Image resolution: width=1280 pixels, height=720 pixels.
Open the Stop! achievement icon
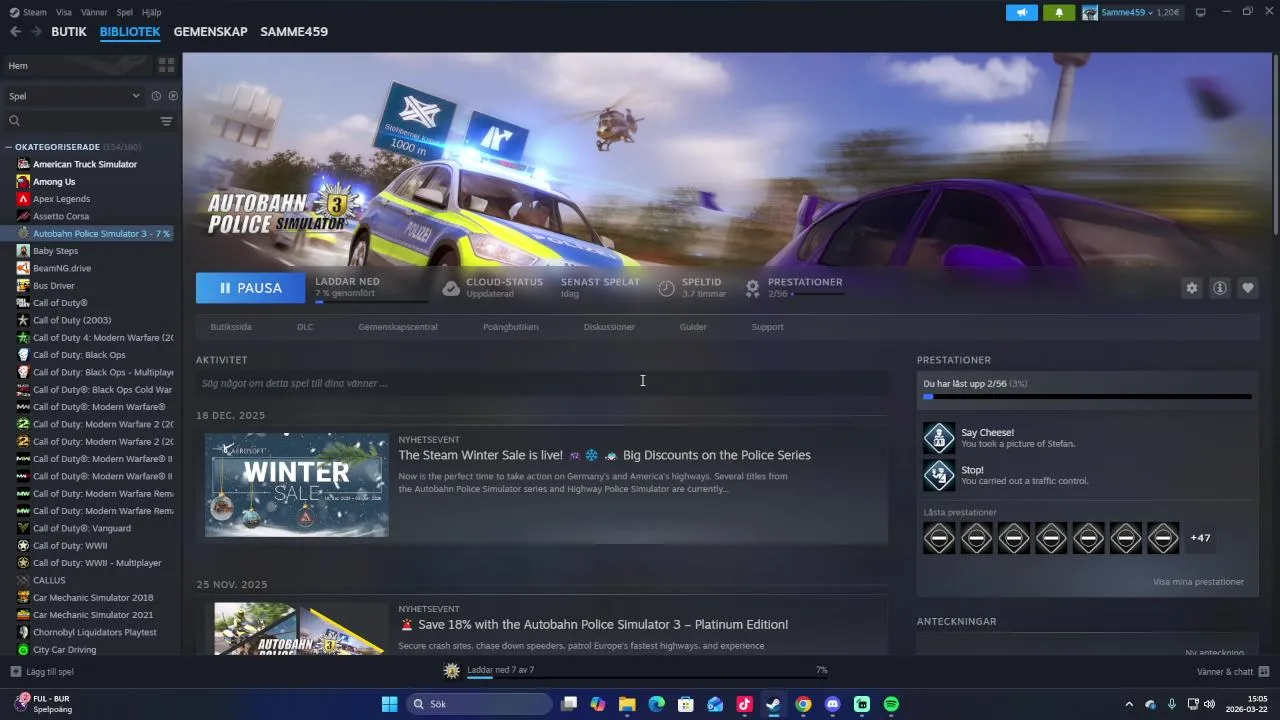(939, 475)
